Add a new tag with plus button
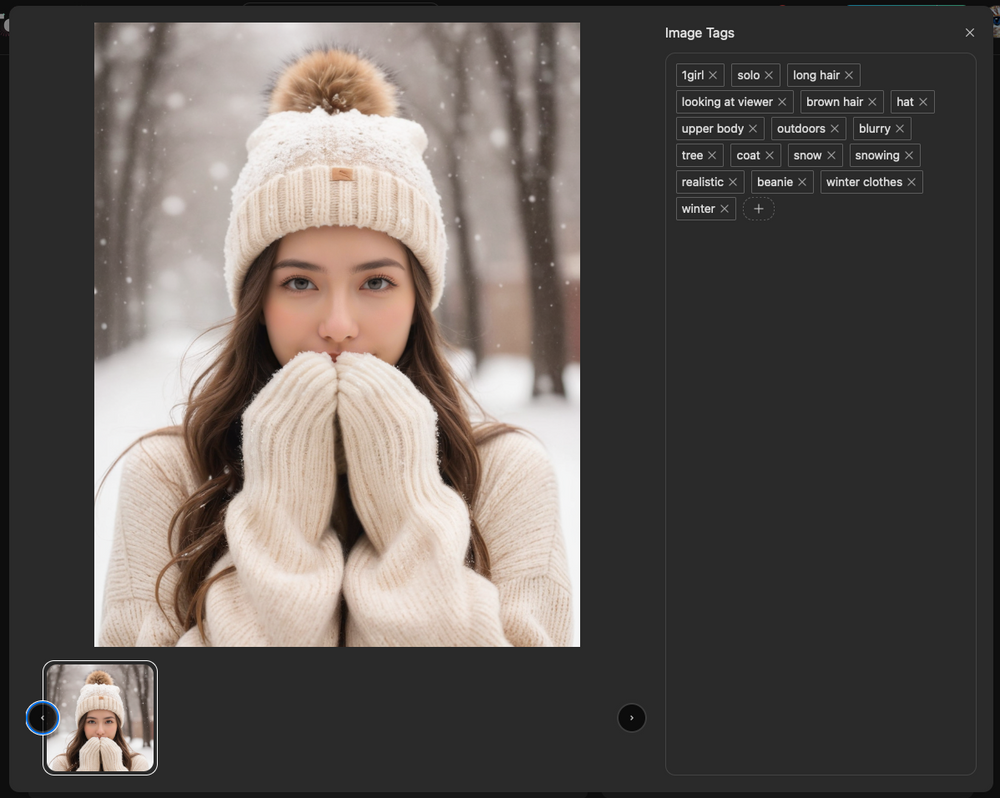Image resolution: width=1000 pixels, height=798 pixels. 759,209
